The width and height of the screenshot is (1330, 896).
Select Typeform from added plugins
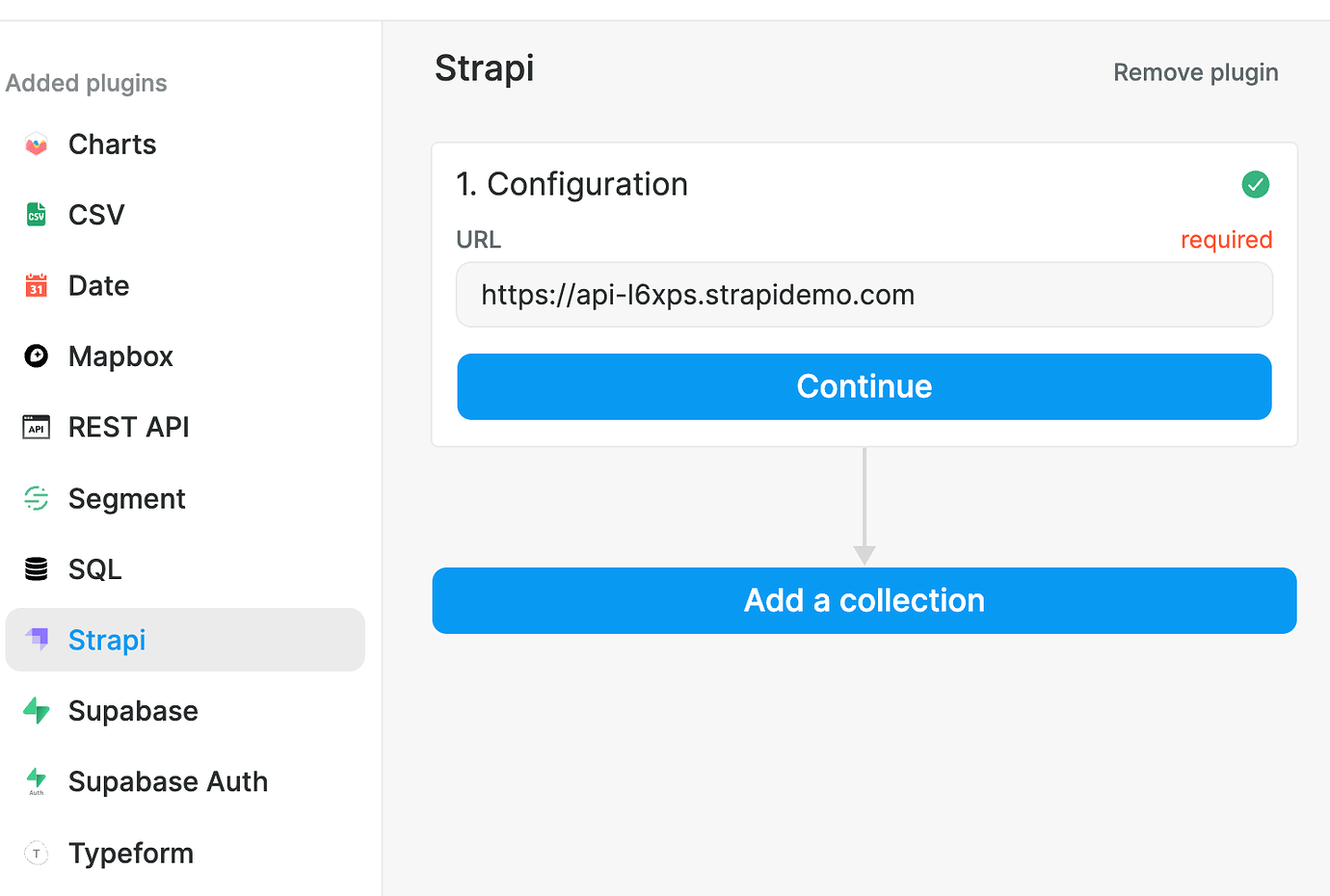(x=131, y=854)
